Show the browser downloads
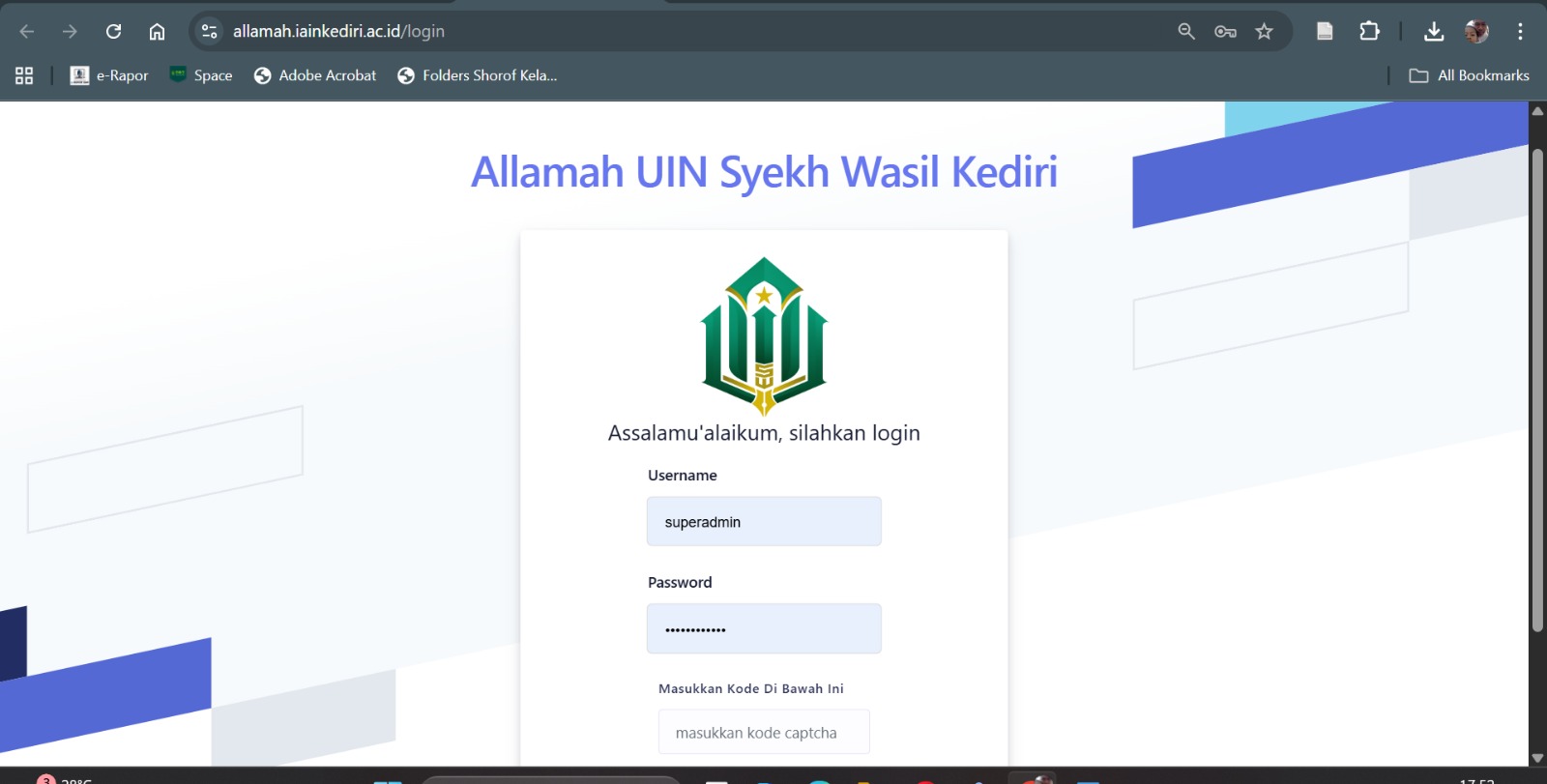 click(1434, 32)
